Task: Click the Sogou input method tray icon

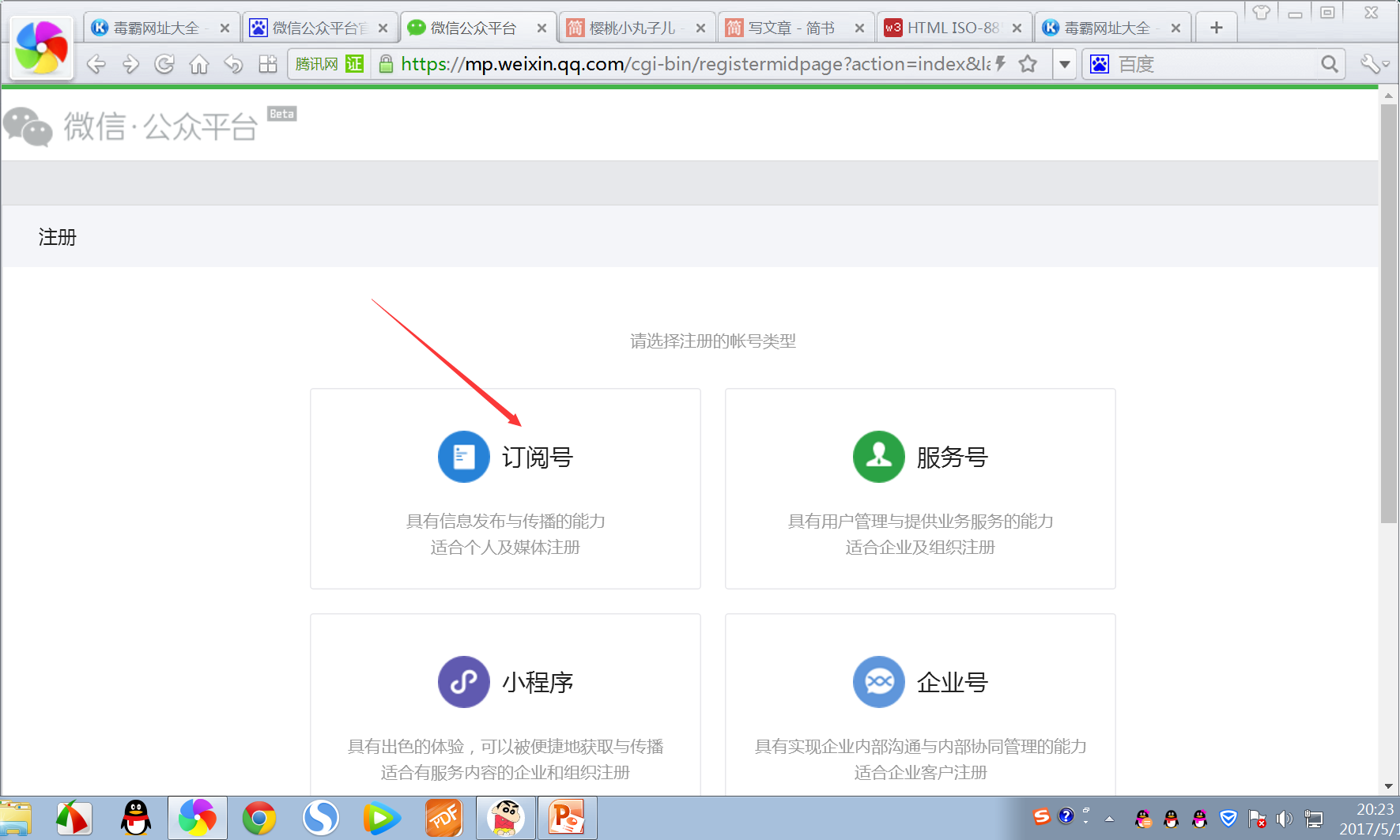Action: (x=1042, y=816)
